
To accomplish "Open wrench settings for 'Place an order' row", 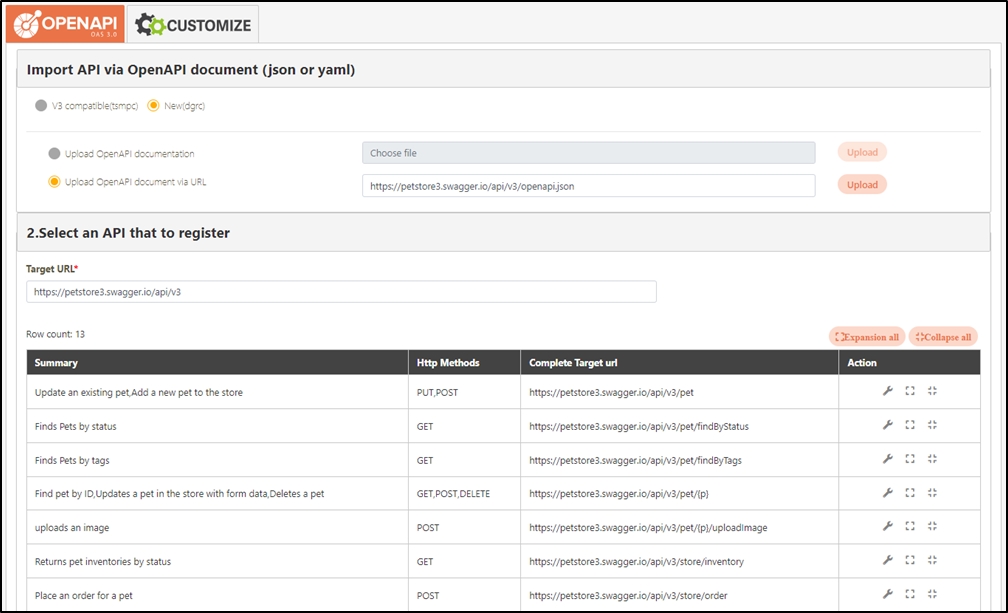I will [887, 594].
